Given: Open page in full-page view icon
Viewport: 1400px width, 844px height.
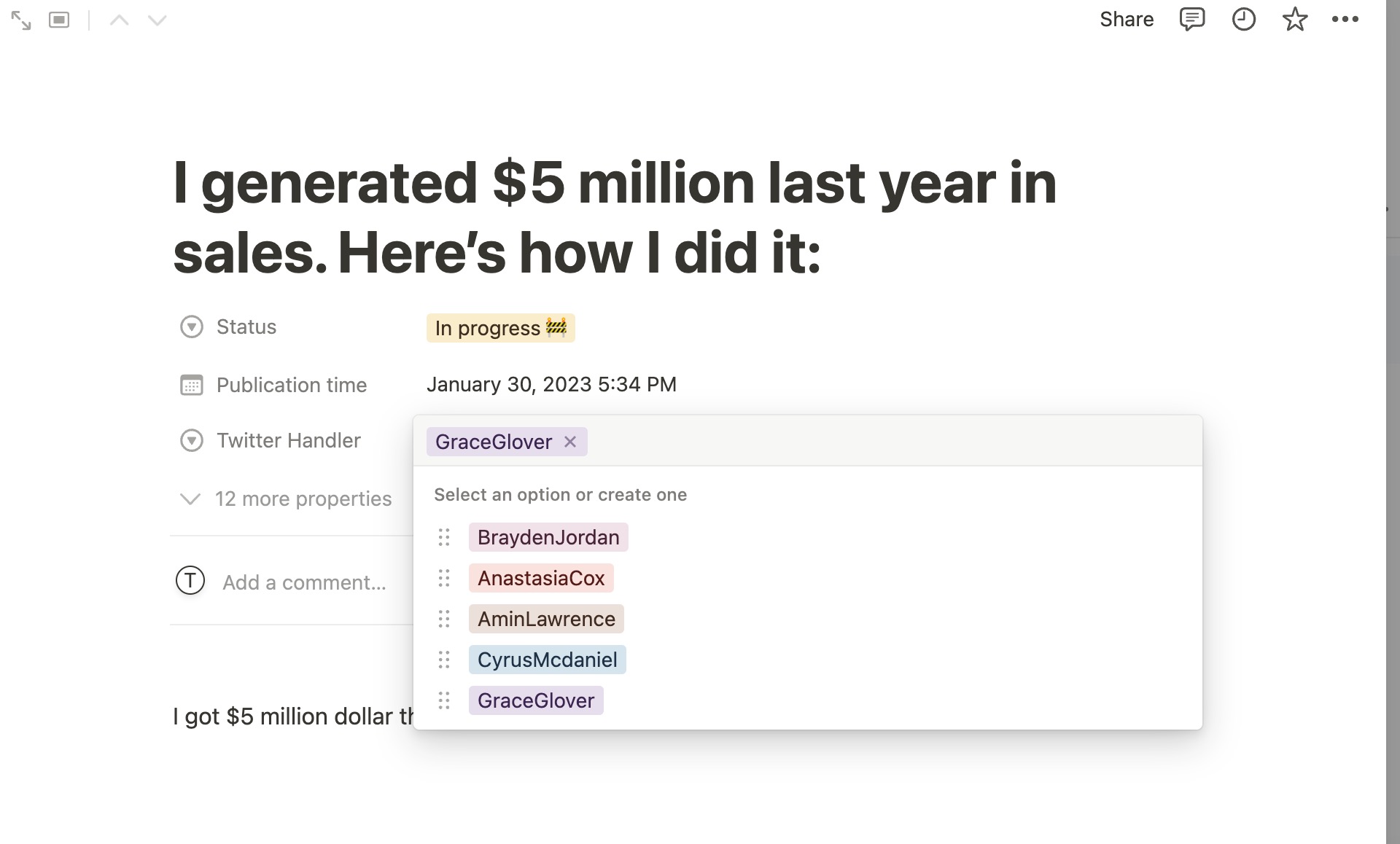Looking at the screenshot, I should 21,20.
